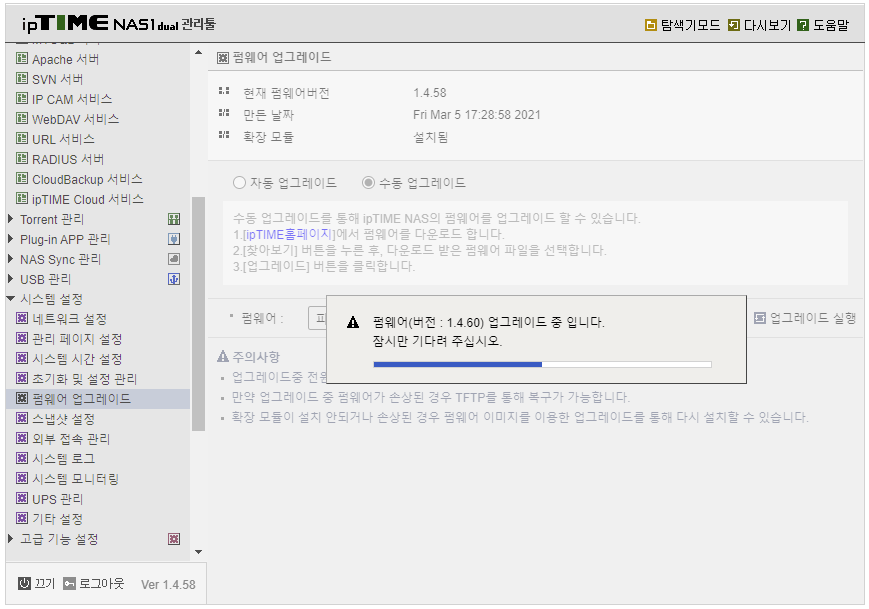This screenshot has height=609, width=869.
Task: Select the 수동 업그레이드 radio button
Action: tap(369, 182)
